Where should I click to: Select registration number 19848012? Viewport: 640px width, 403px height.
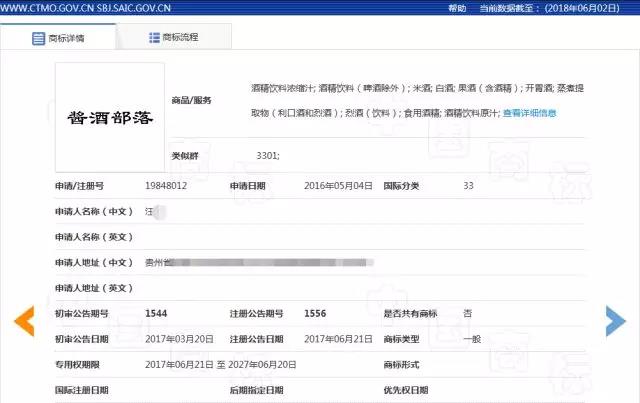(166, 186)
